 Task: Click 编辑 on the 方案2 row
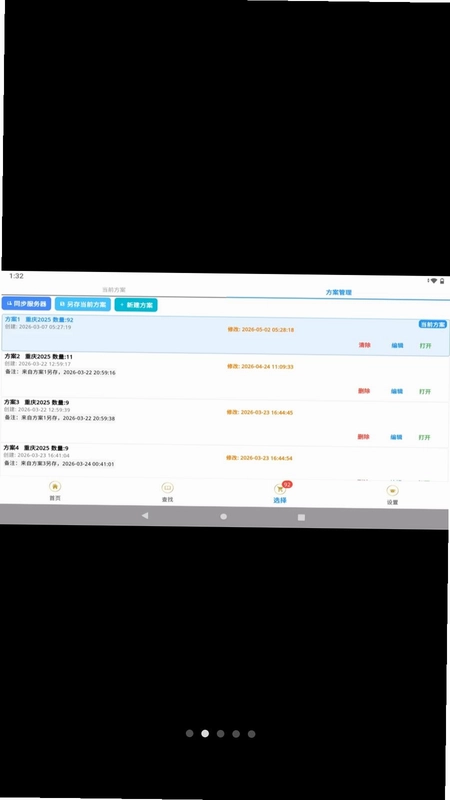397,391
